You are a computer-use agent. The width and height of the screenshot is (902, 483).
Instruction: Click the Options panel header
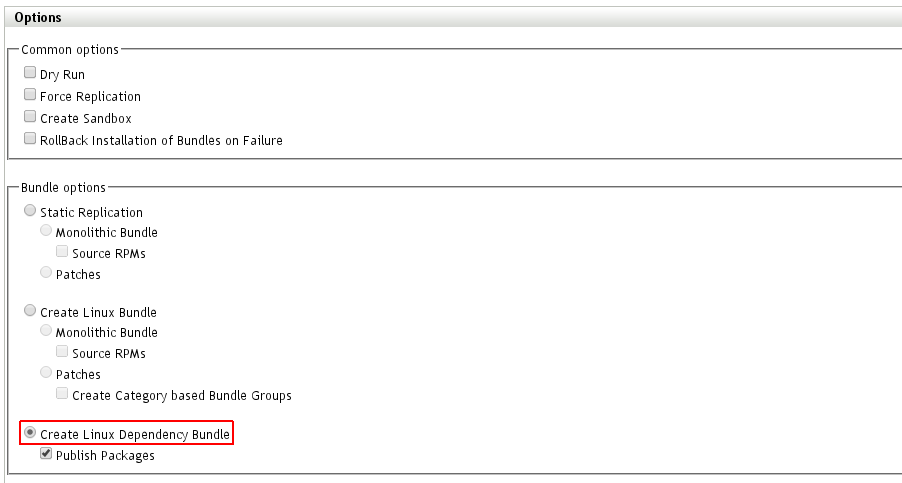pos(38,18)
